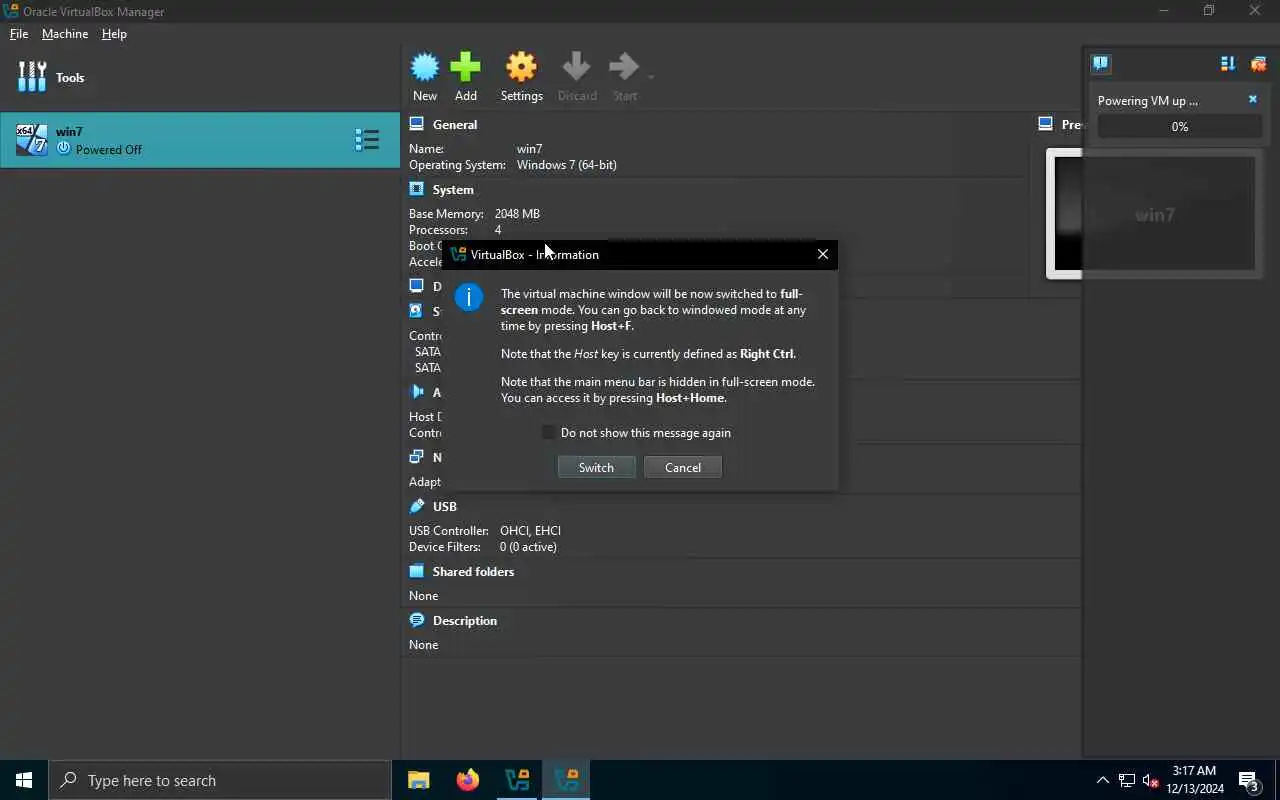The width and height of the screenshot is (1280, 800).
Task: Click the Switch button in dialog
Action: point(596,467)
